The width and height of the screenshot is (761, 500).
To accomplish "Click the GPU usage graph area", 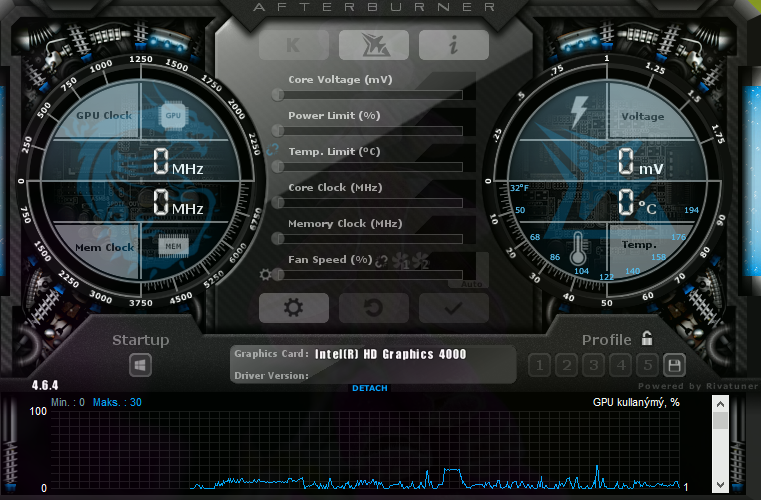I will pos(365,450).
